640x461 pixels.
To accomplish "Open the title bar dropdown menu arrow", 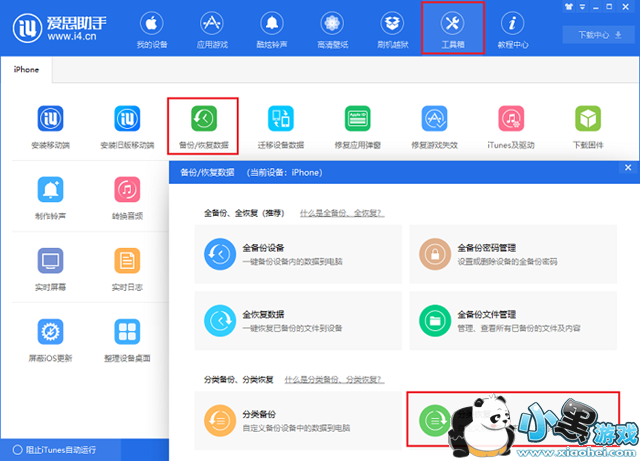I will point(582,7).
